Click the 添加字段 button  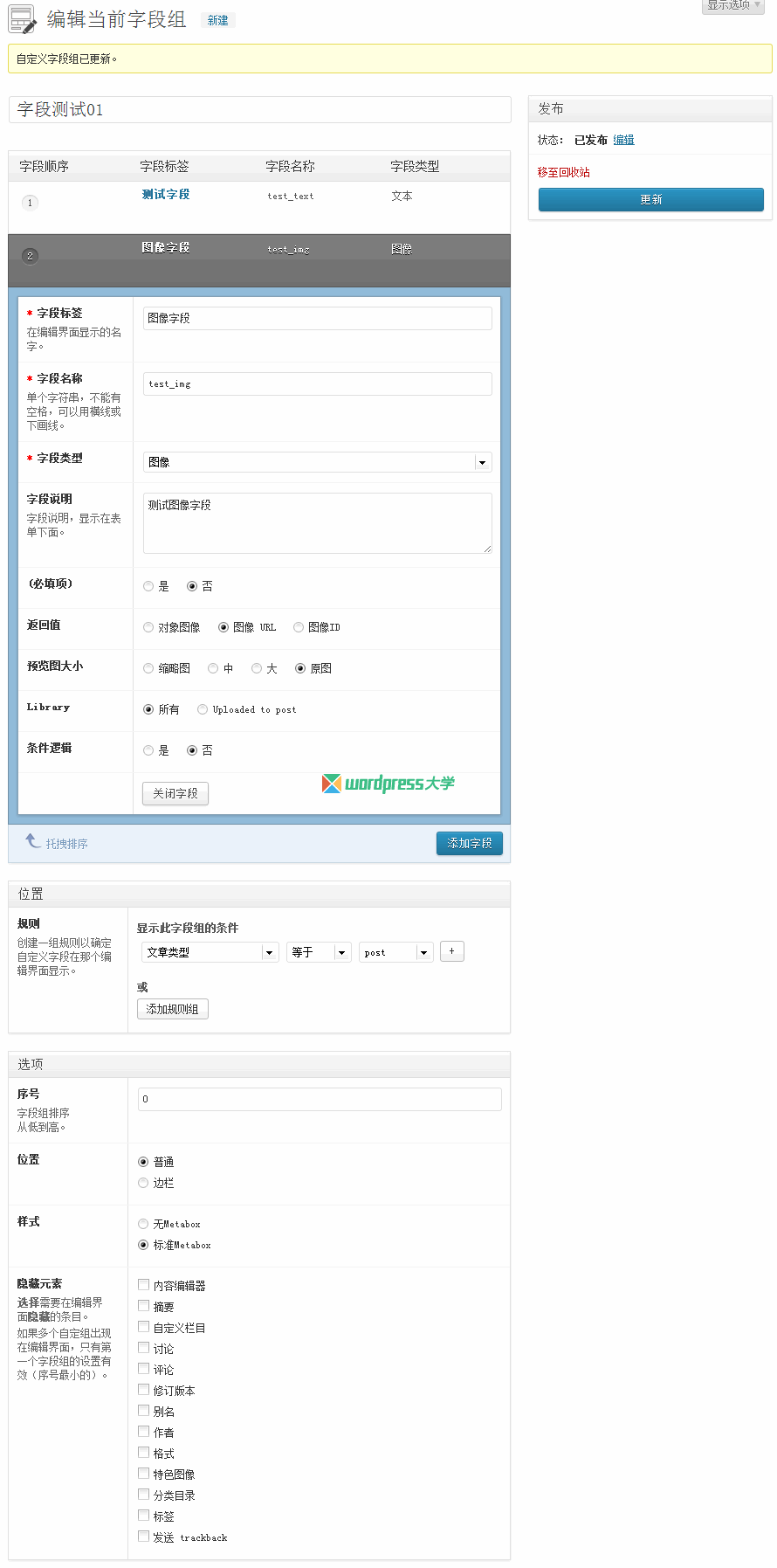pyautogui.click(x=470, y=843)
